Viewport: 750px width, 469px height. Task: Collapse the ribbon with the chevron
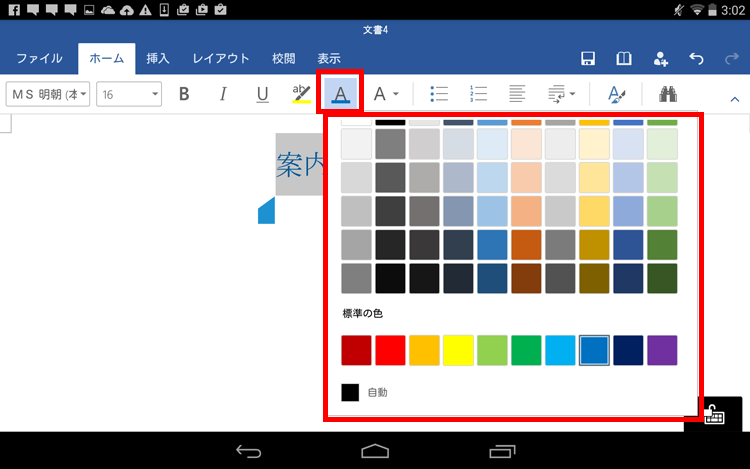733,99
